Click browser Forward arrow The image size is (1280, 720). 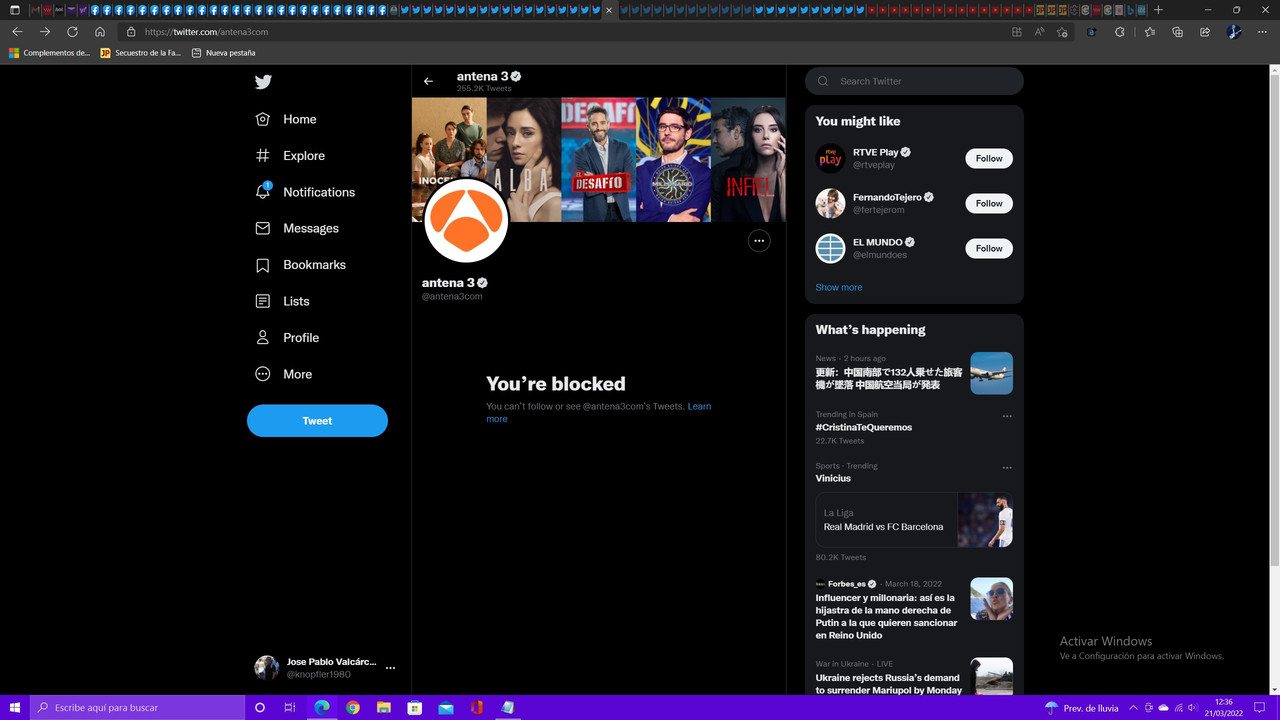tap(45, 32)
